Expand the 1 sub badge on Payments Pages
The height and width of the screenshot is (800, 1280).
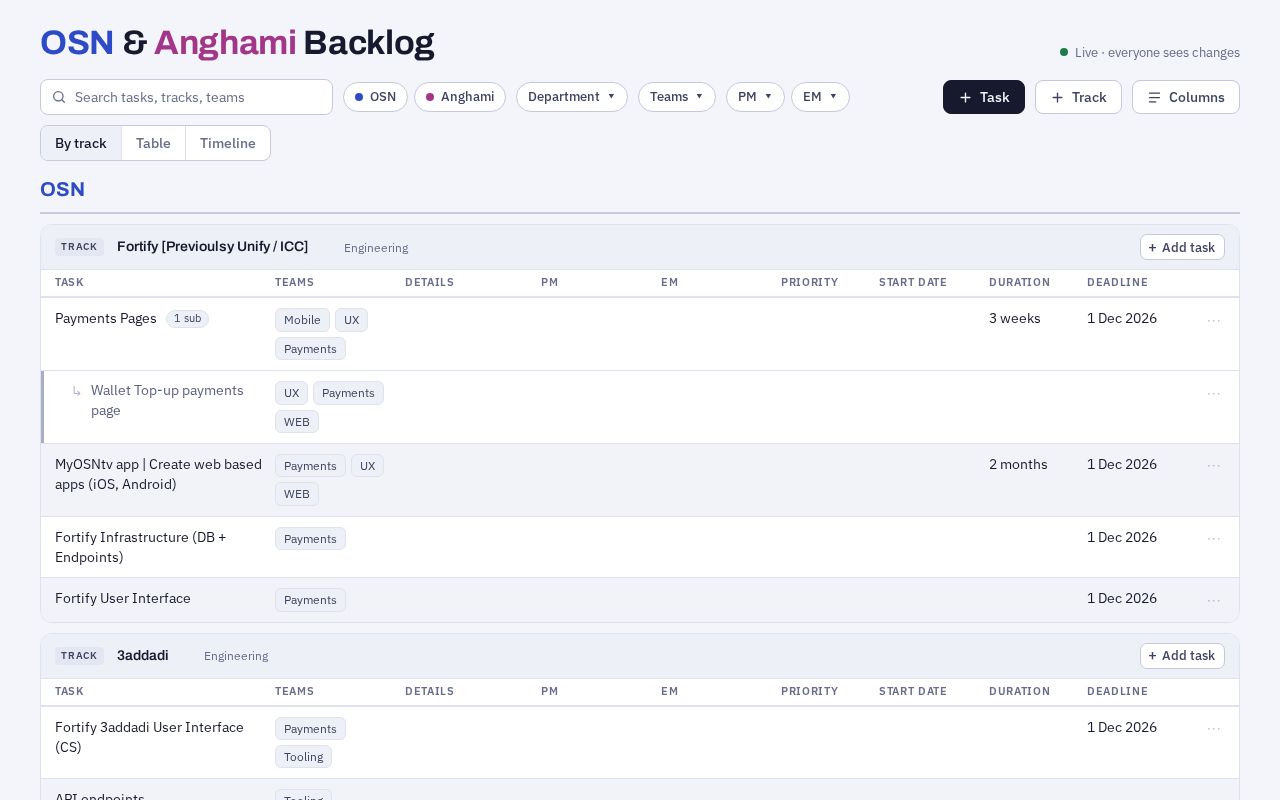187,318
